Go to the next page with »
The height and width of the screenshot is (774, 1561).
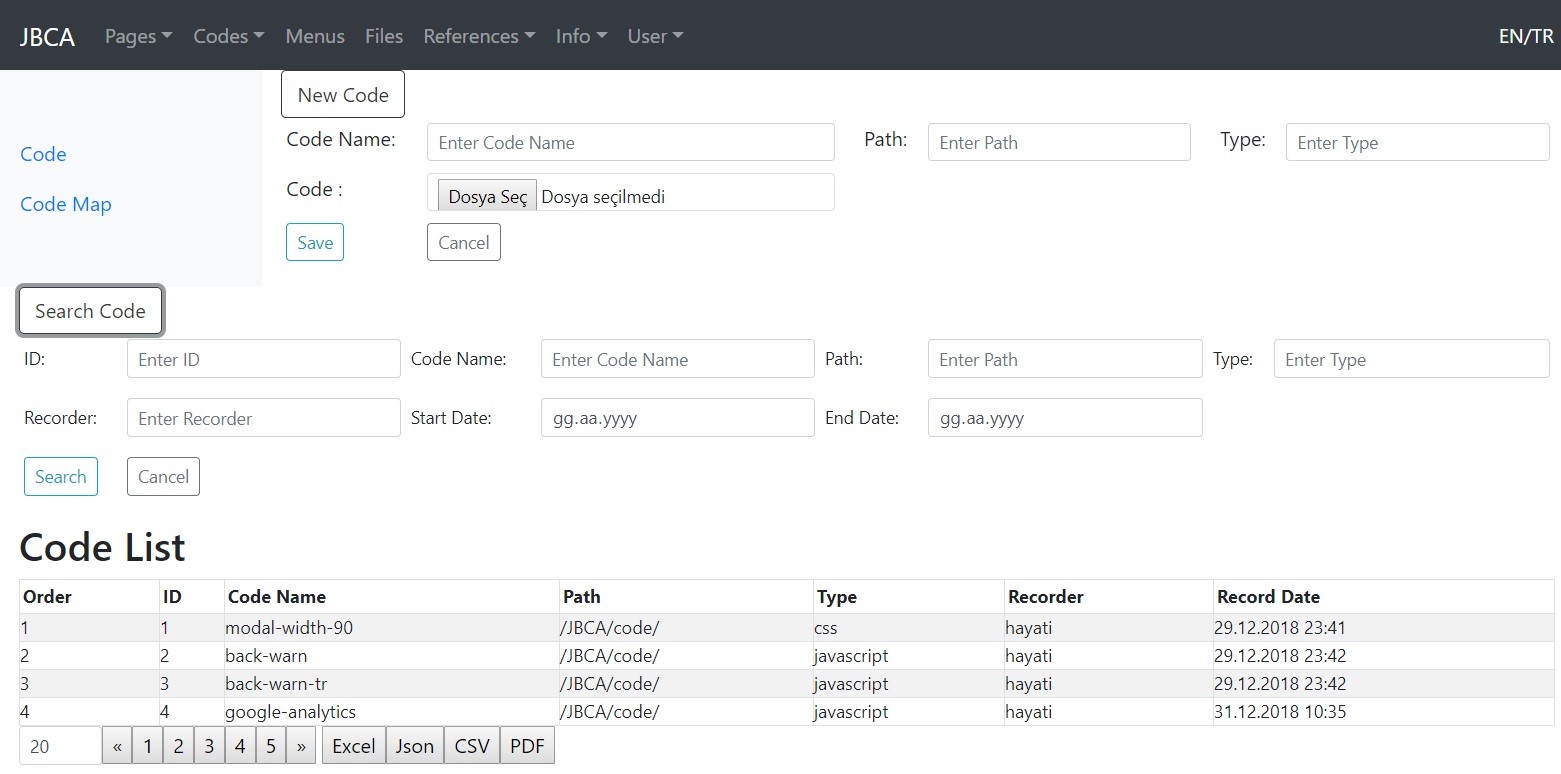pyautogui.click(x=301, y=746)
